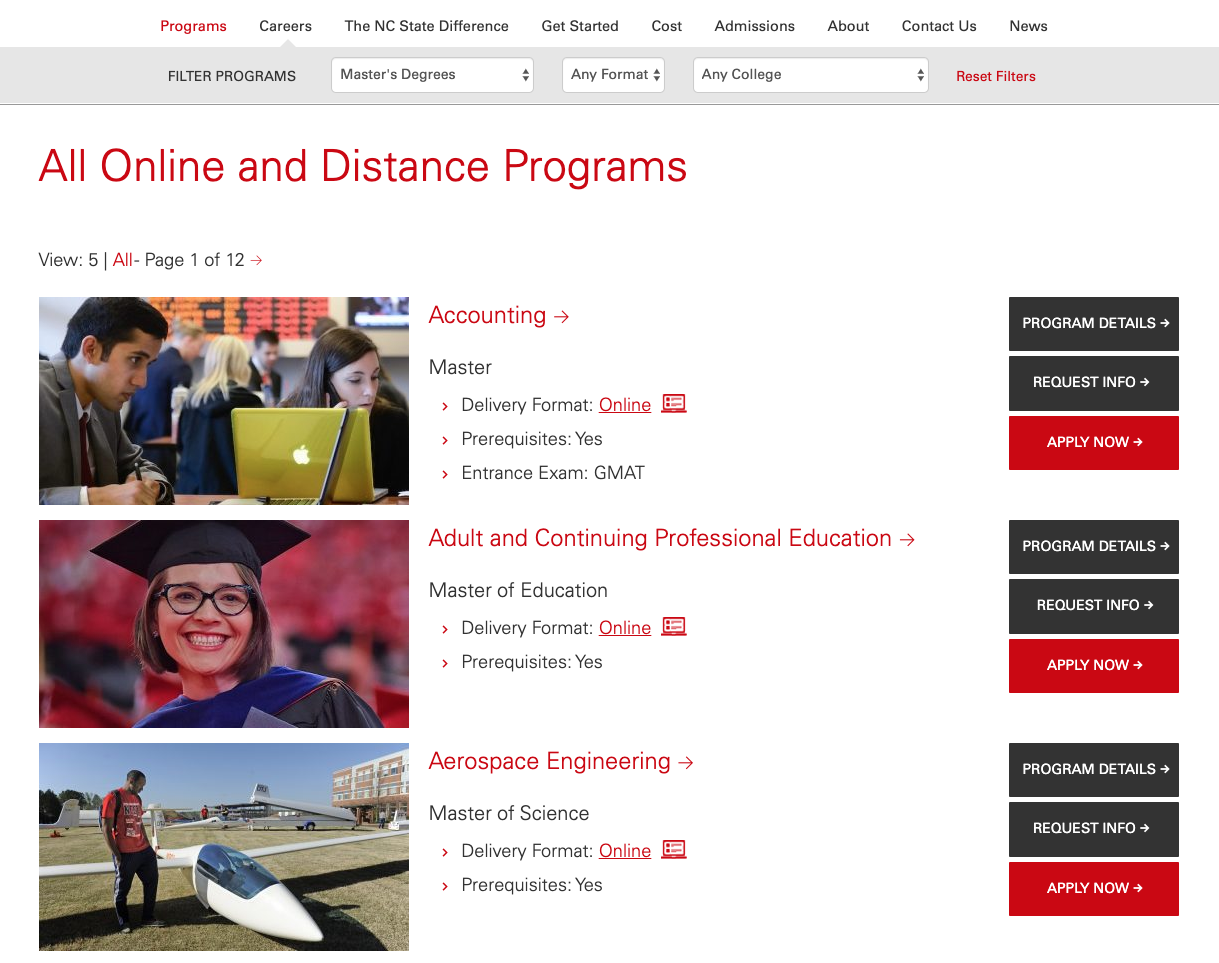The width and height of the screenshot is (1219, 963).
Task: Click 'Prerequisites: Yes' under Aerospace Engineering
Action: point(532,885)
